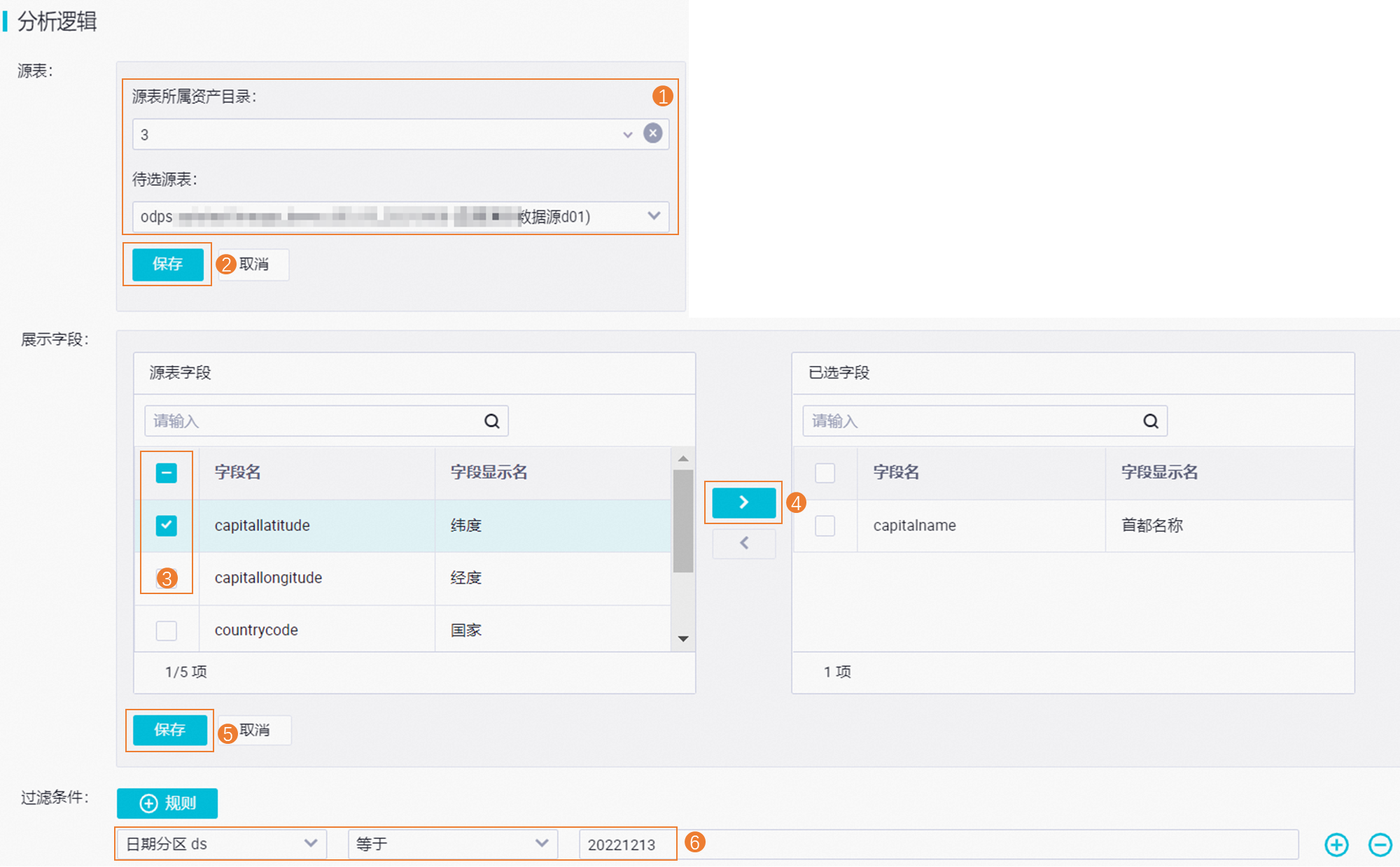
Task: Select the 首都名称 display name cell
Action: coord(1152,526)
